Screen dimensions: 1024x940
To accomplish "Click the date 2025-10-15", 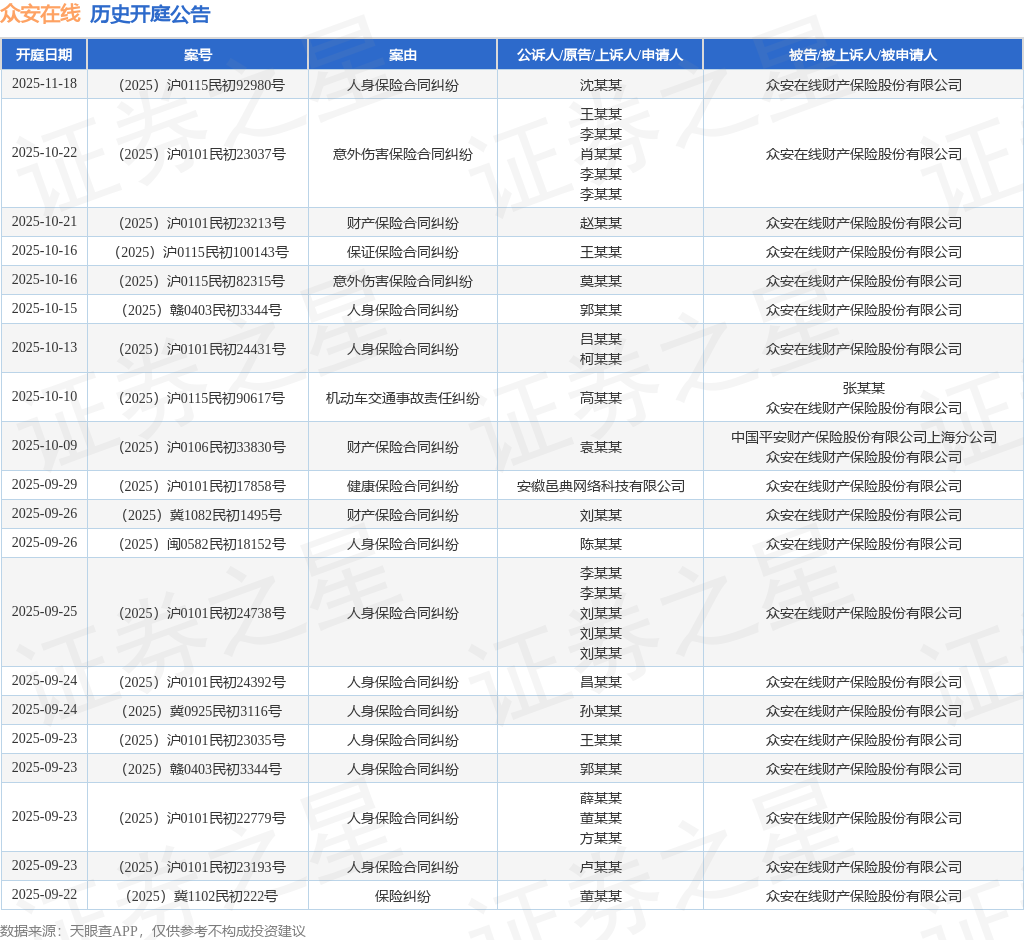I will tap(44, 308).
